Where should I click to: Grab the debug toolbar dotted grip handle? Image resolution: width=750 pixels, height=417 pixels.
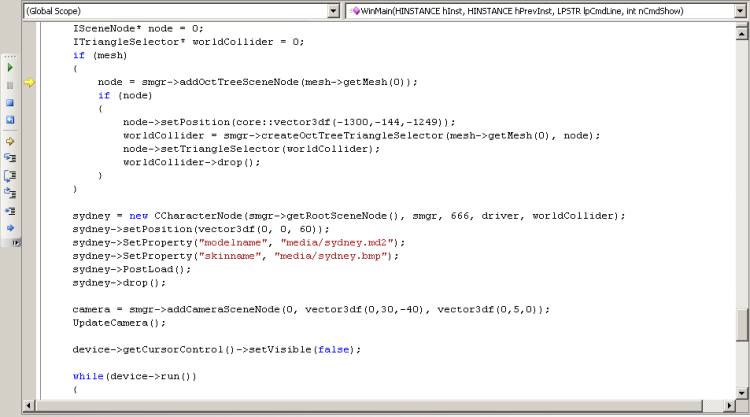click(10, 56)
